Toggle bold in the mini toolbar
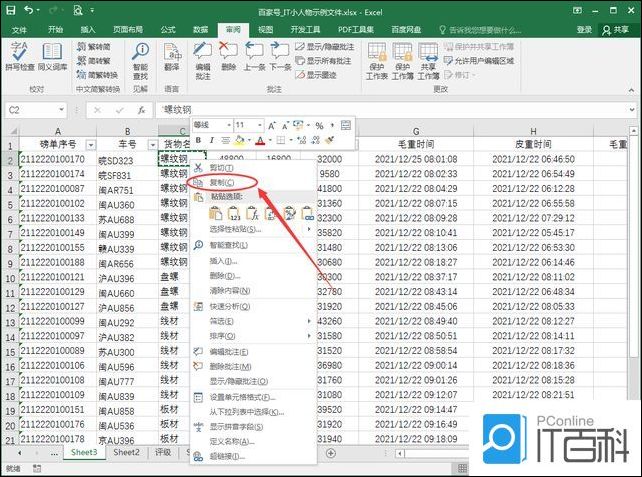This screenshot has height=477, width=642. [198, 140]
